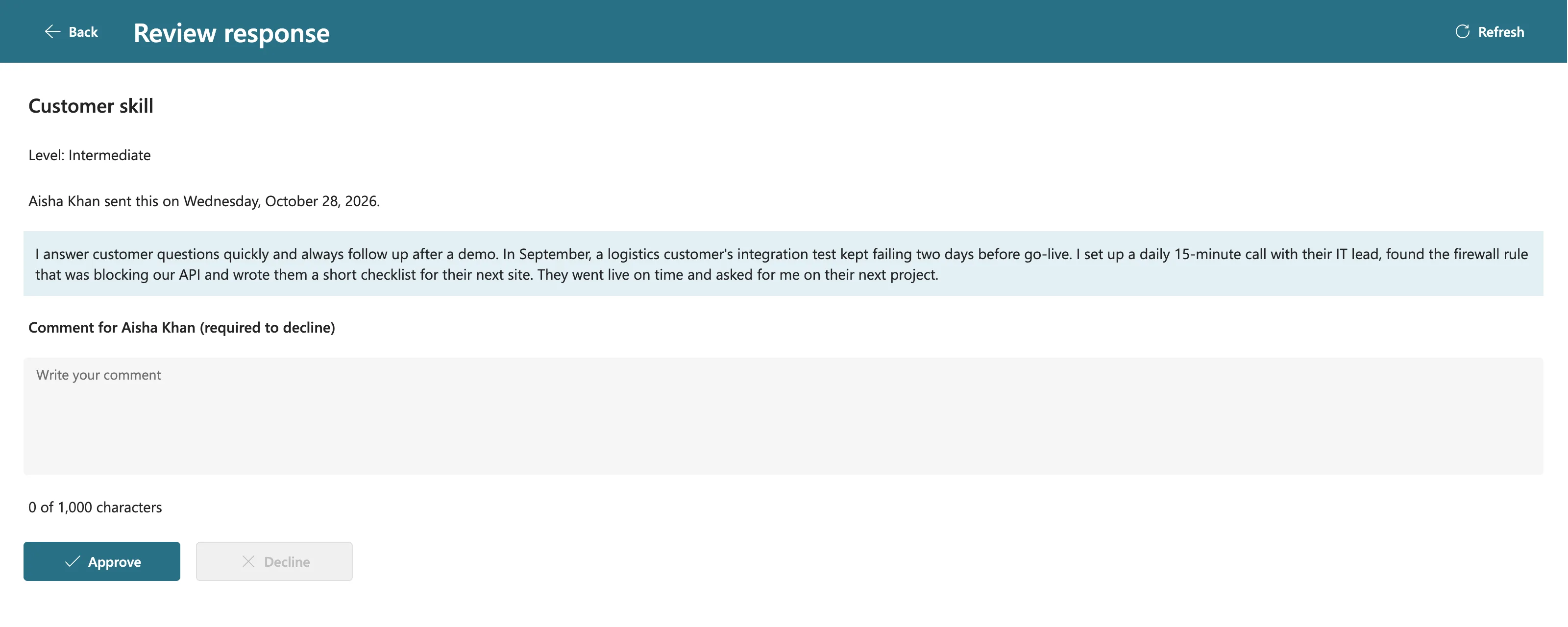
Task: Click the Level: Intermediate text
Action: pos(90,155)
